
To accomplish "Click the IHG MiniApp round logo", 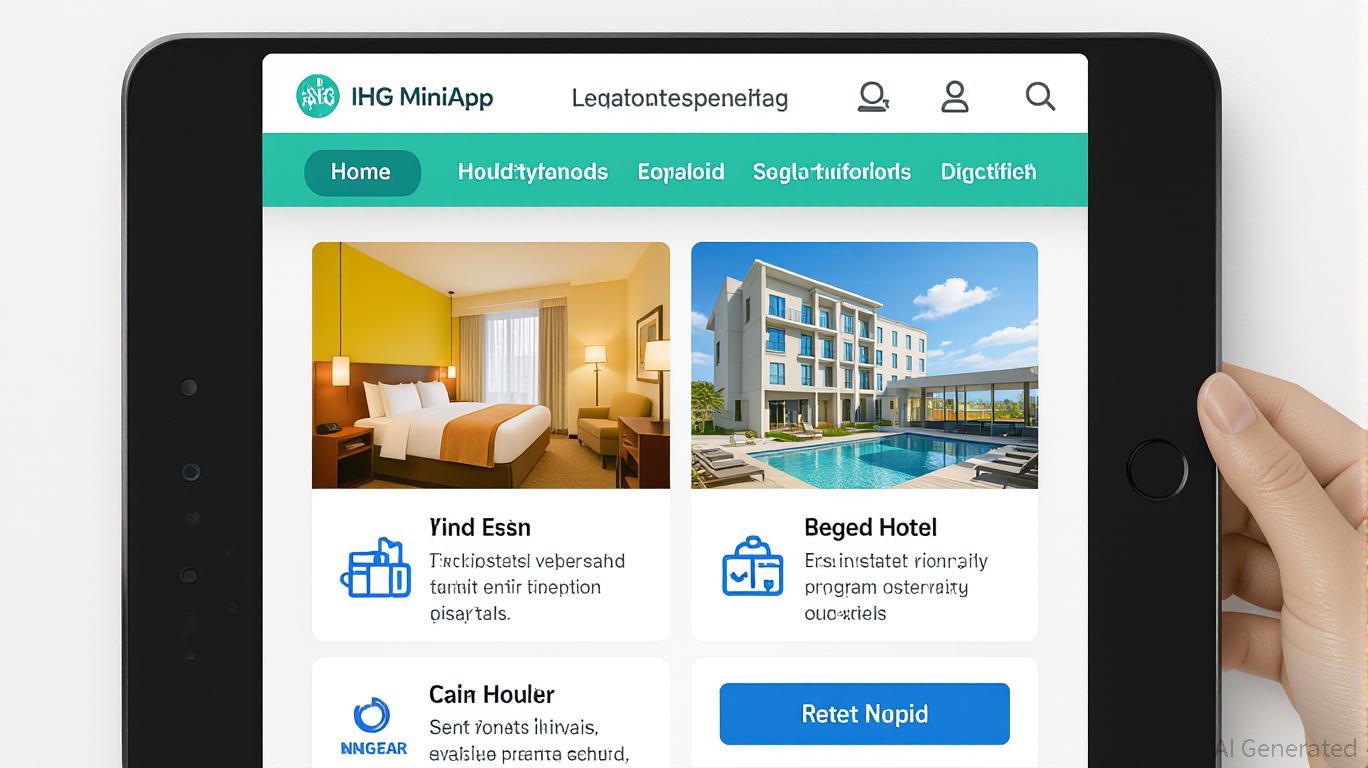I will (318, 97).
